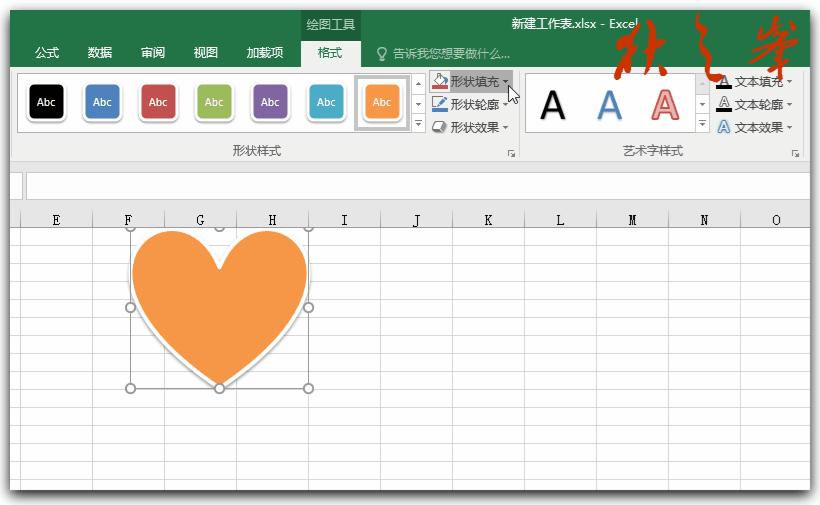Click the 告诉我您想要做什么 search box

point(451,53)
